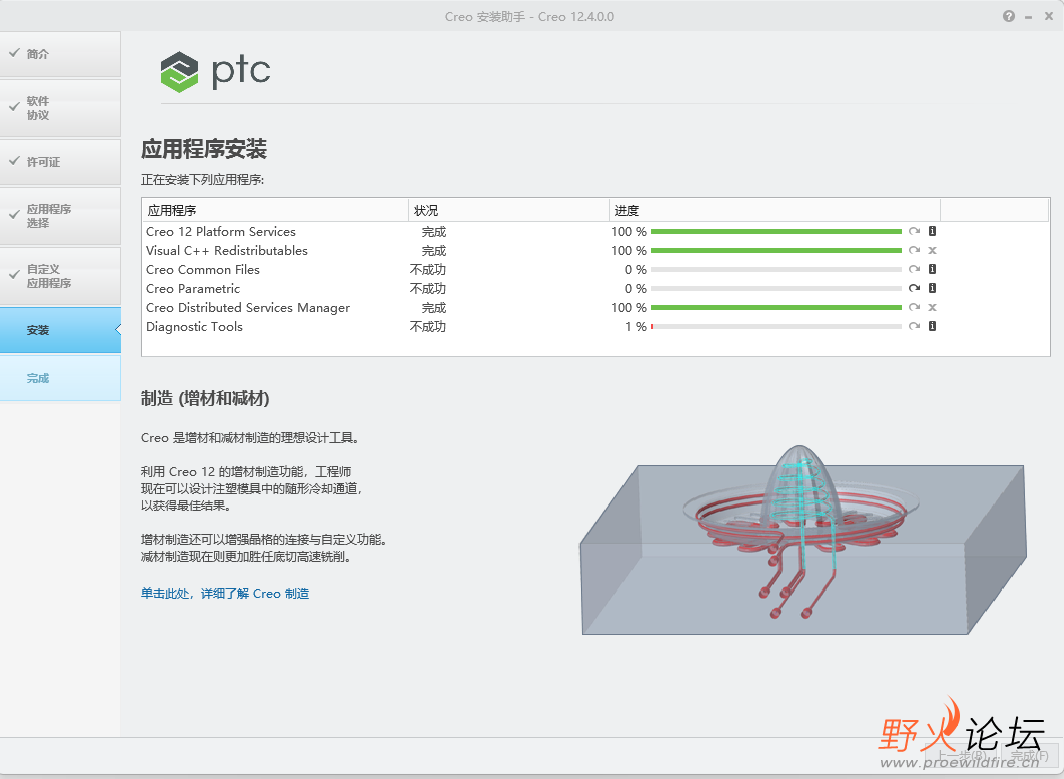This screenshot has height=779, width=1064.
Task: Click 不成功 status of Diagnostic Tools
Action: pyautogui.click(x=428, y=326)
